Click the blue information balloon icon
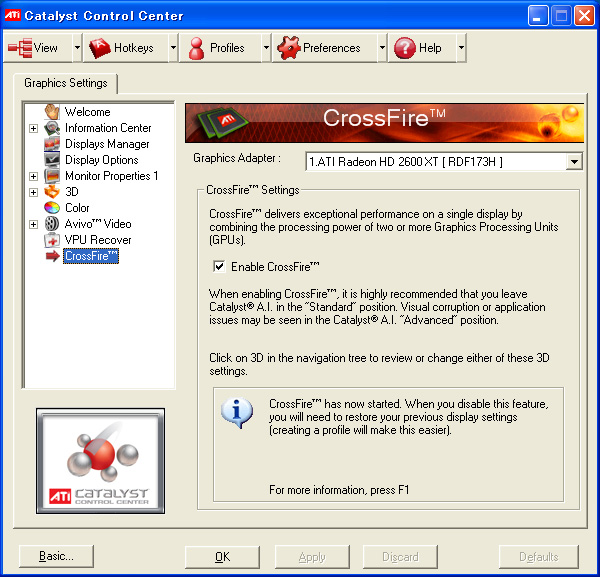Screen dimensions: 600x577 pos(237,412)
